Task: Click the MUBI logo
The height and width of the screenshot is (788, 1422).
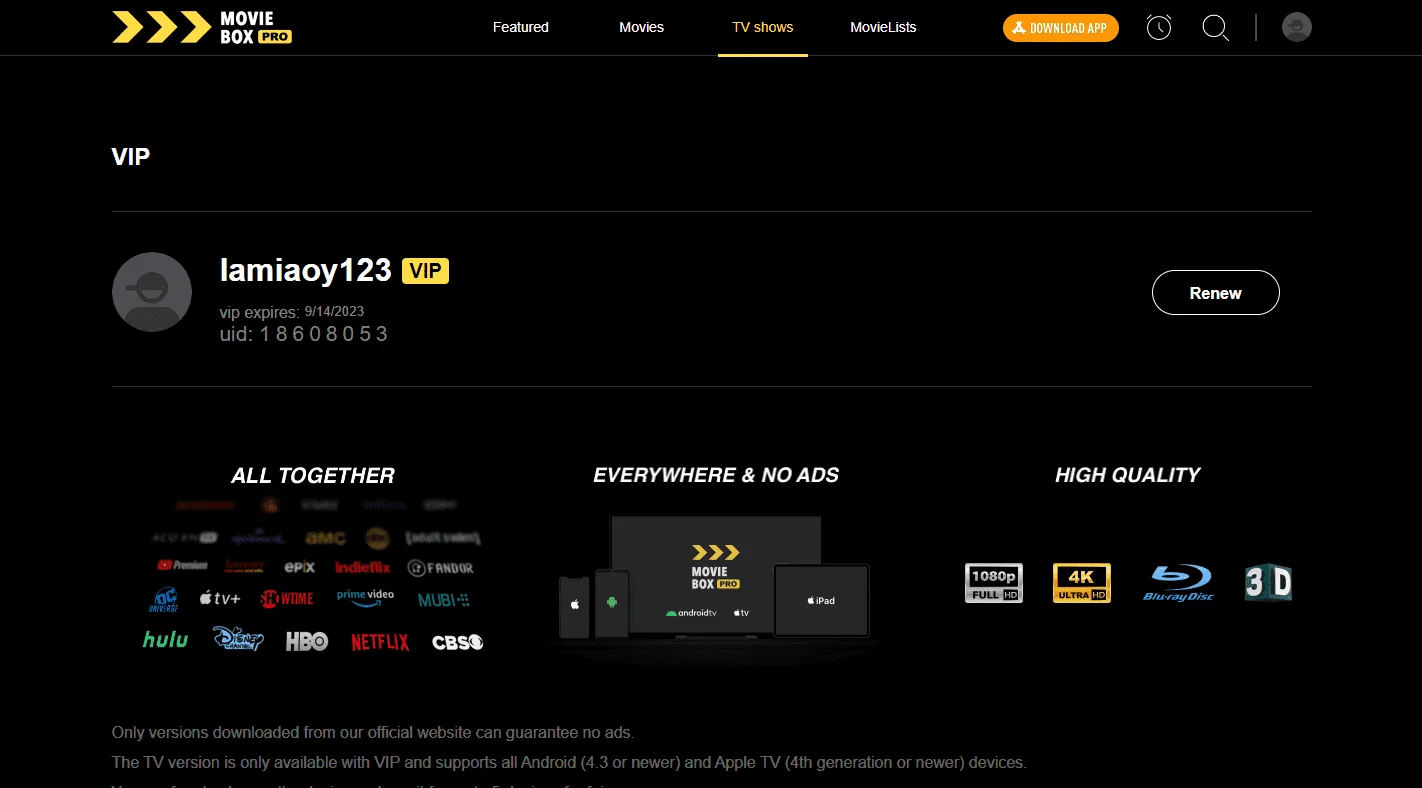Action: tap(444, 600)
